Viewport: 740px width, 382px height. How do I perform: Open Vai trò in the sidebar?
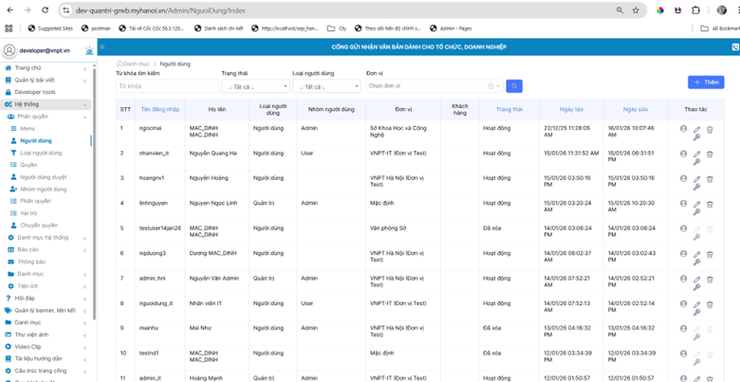point(28,213)
